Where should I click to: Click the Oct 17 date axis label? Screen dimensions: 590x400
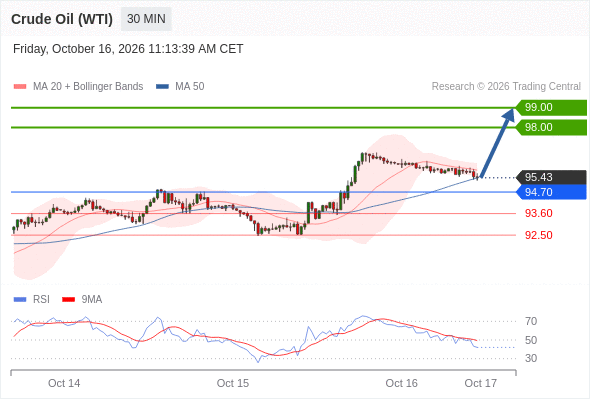(x=481, y=383)
